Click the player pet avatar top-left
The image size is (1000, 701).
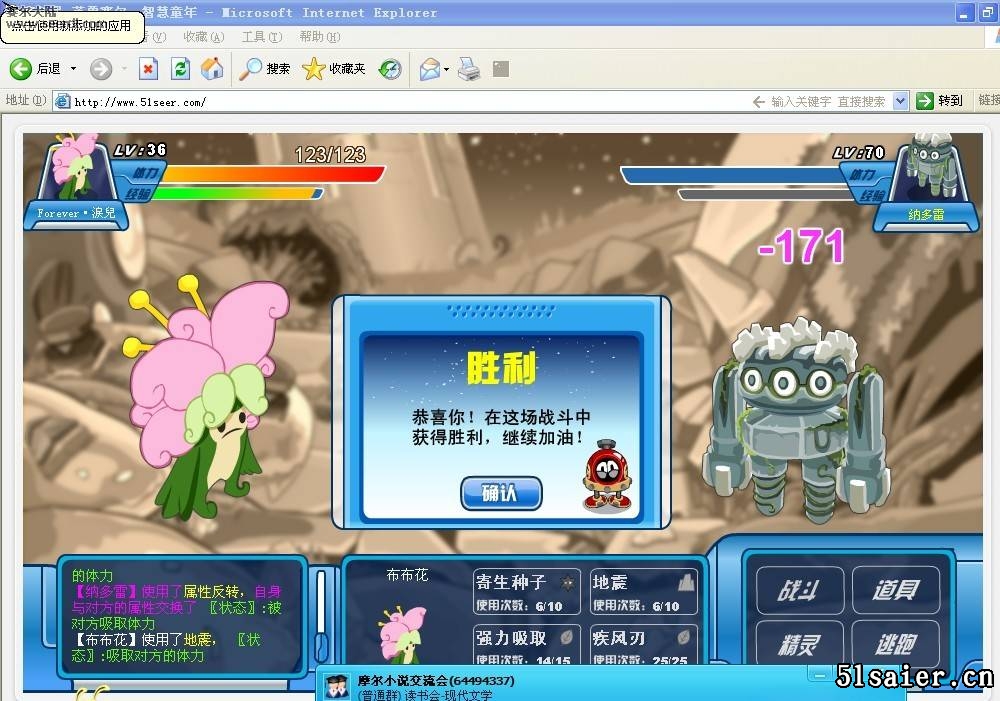click(76, 167)
